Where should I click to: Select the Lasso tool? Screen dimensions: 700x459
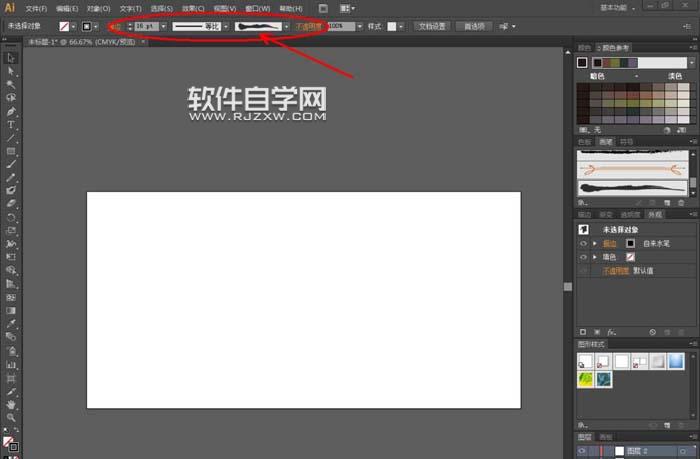(x=11, y=97)
